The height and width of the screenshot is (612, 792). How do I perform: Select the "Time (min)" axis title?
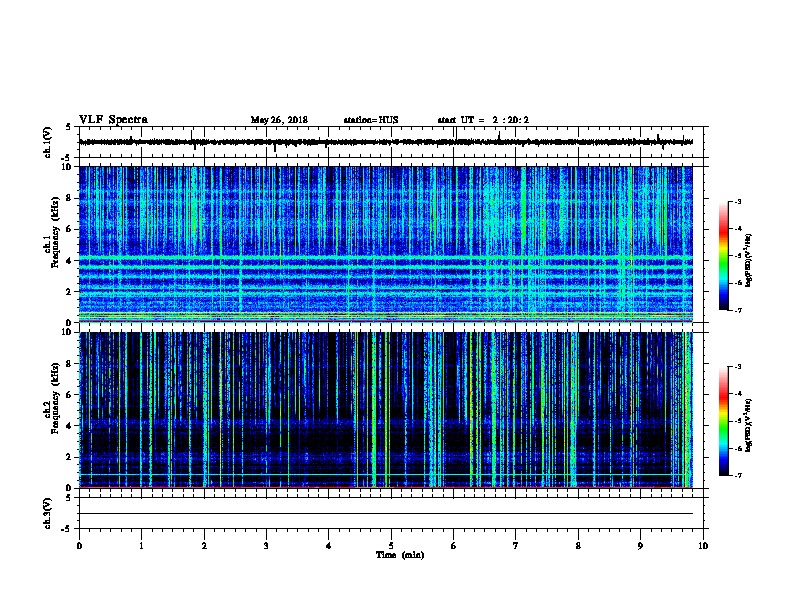[400, 555]
